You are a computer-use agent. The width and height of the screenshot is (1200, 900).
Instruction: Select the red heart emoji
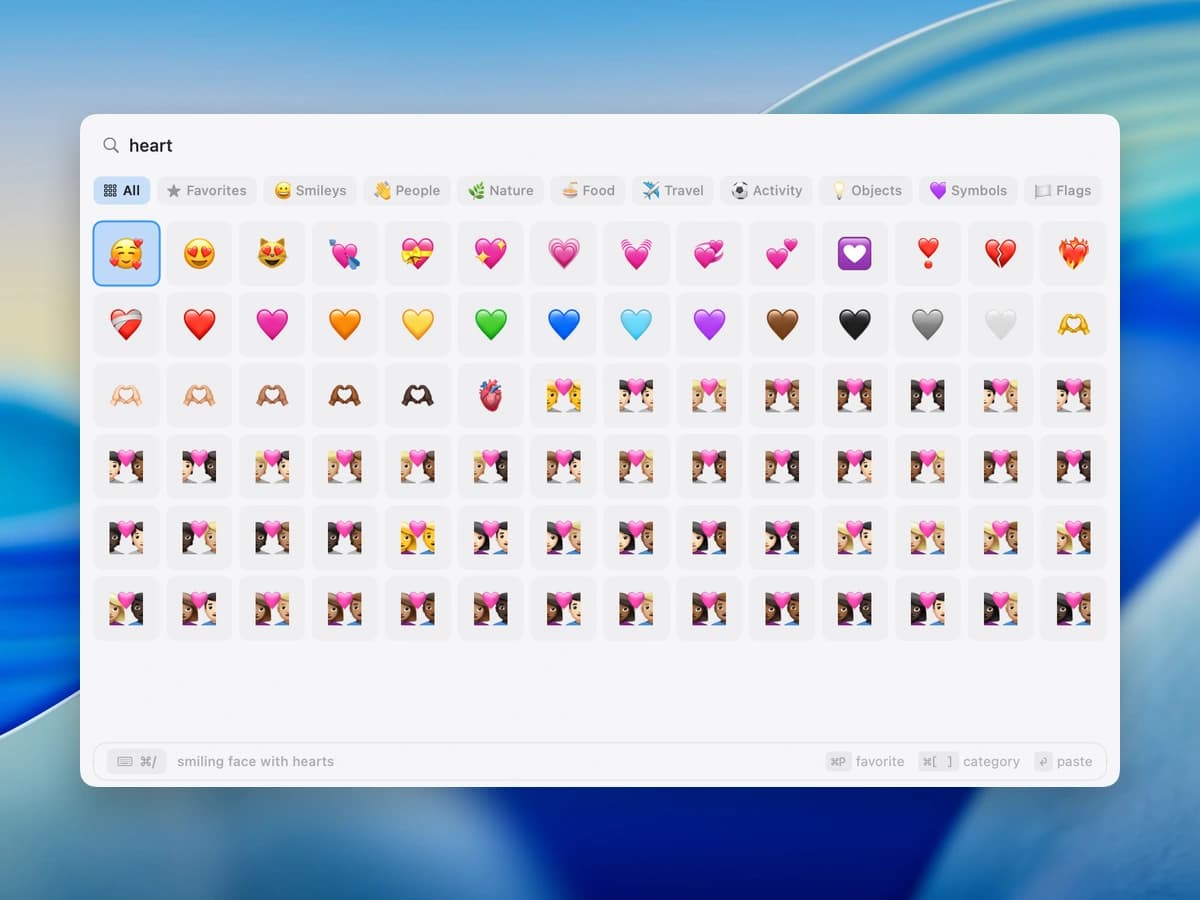(x=199, y=325)
